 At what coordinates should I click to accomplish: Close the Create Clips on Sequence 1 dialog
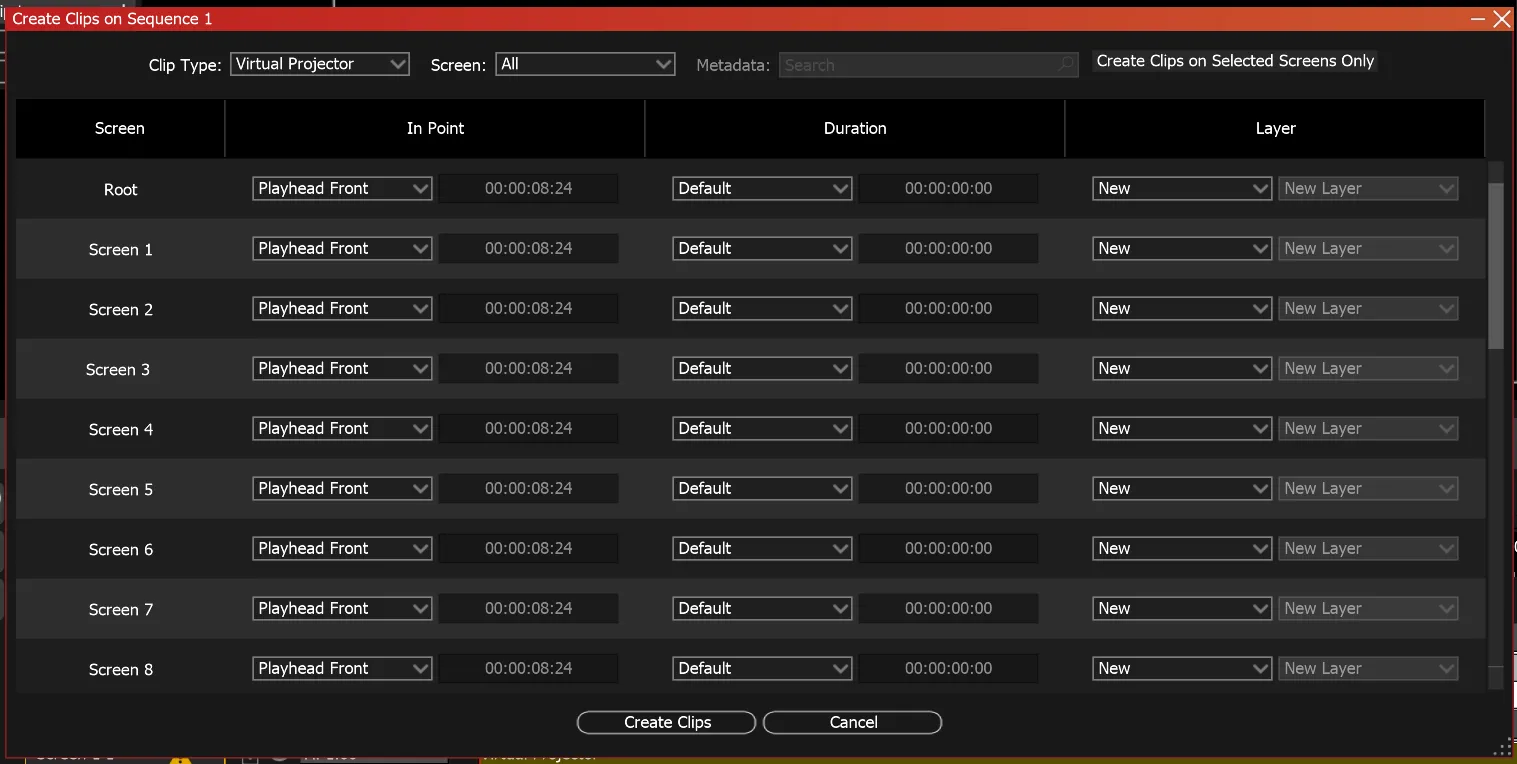pyautogui.click(x=1501, y=19)
